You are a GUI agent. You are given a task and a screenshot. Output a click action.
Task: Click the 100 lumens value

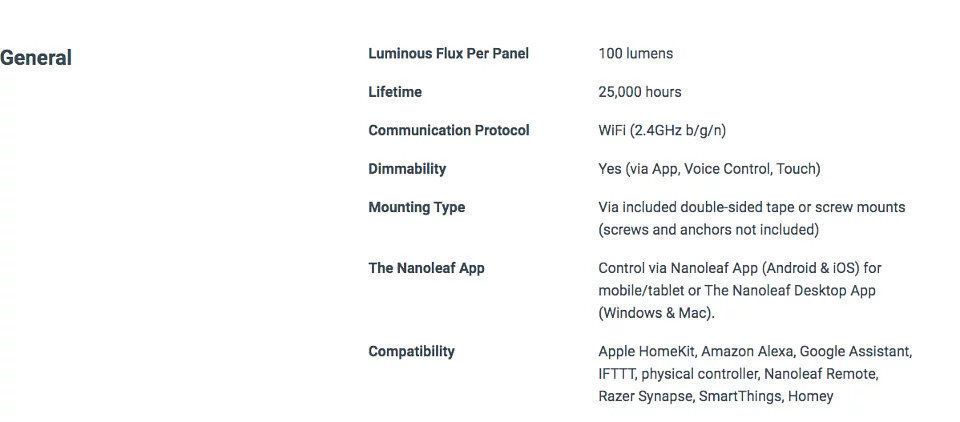pyautogui.click(x=635, y=54)
